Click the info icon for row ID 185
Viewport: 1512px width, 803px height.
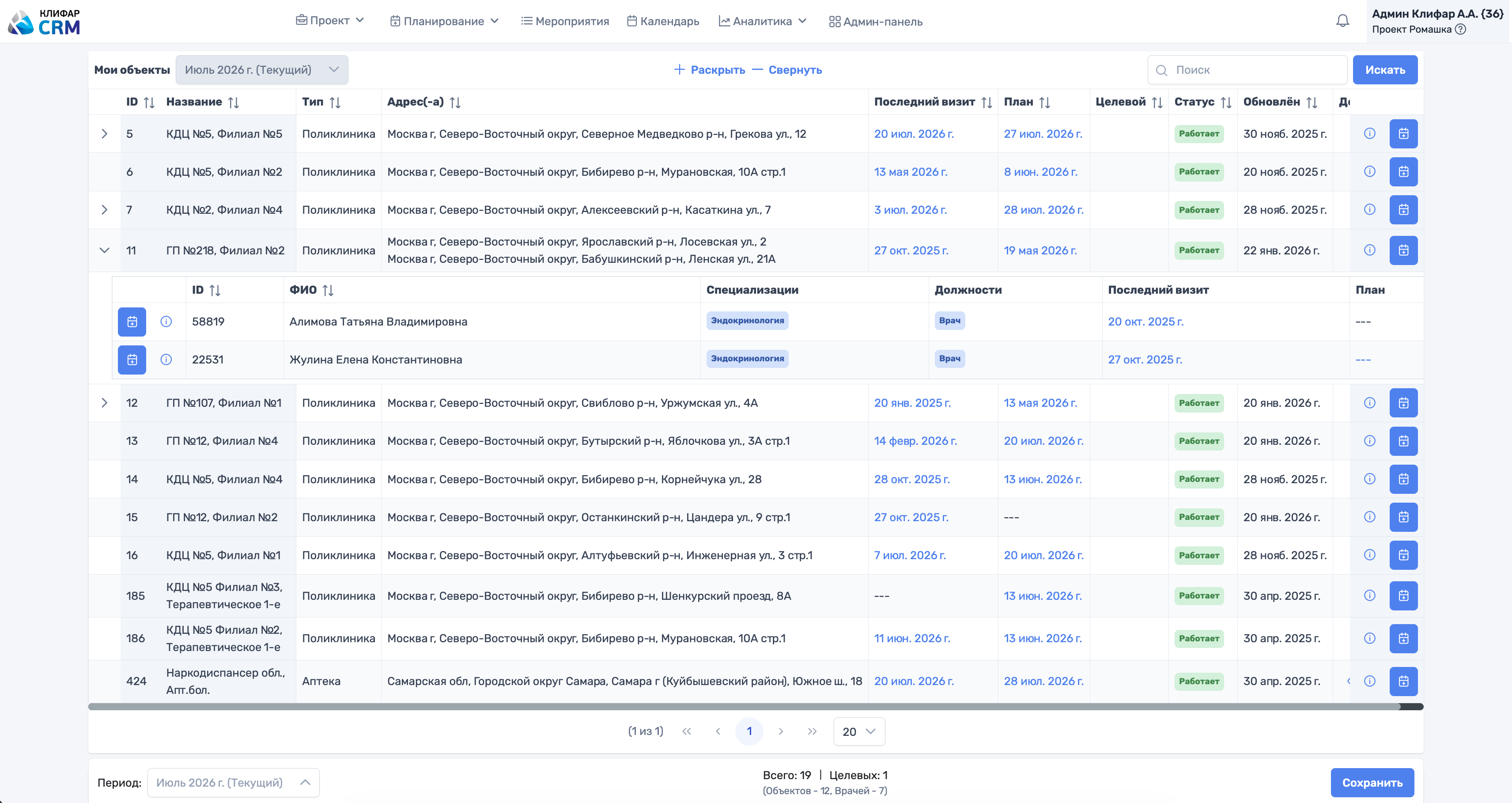1369,596
